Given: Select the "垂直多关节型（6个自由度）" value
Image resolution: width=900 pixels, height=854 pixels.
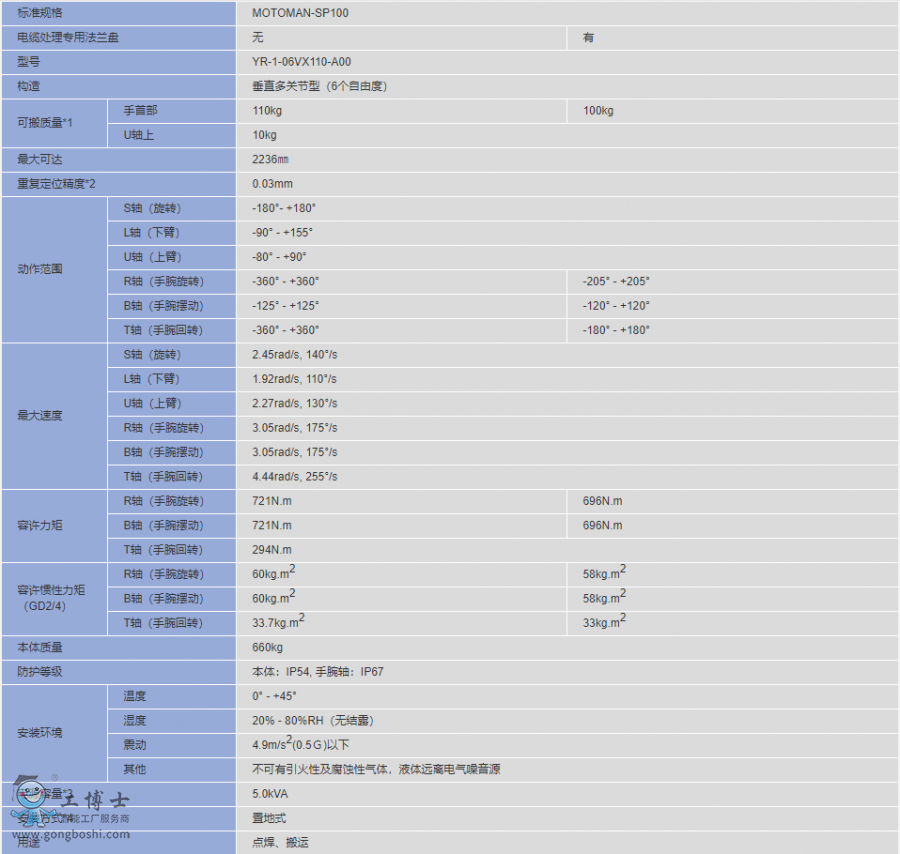Looking at the screenshot, I should tap(320, 86).
